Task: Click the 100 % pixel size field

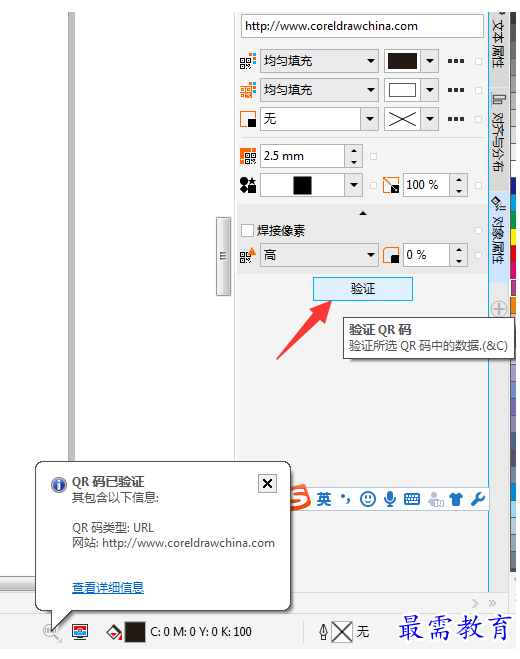Action: click(426, 185)
